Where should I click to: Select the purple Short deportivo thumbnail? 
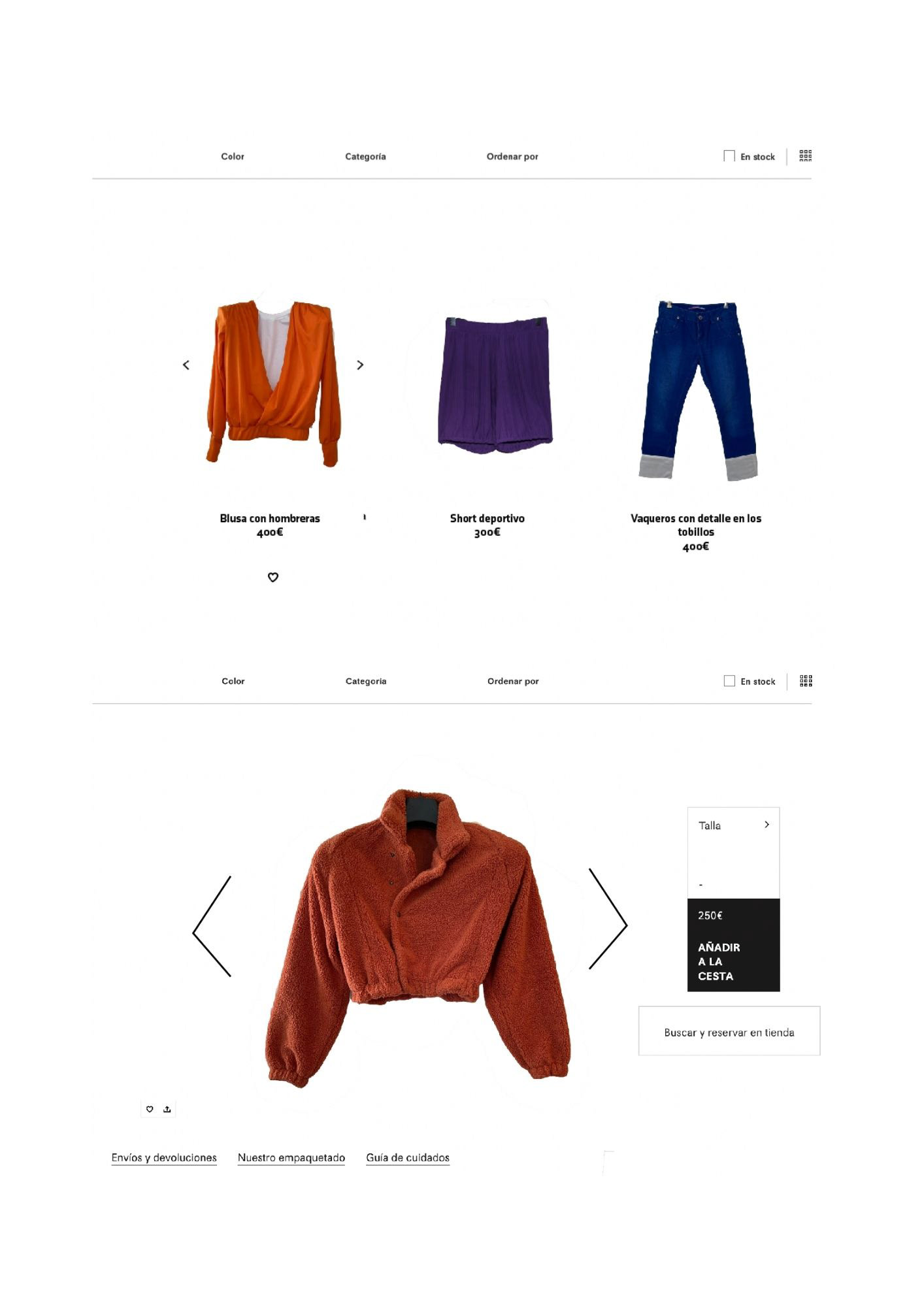[495, 386]
